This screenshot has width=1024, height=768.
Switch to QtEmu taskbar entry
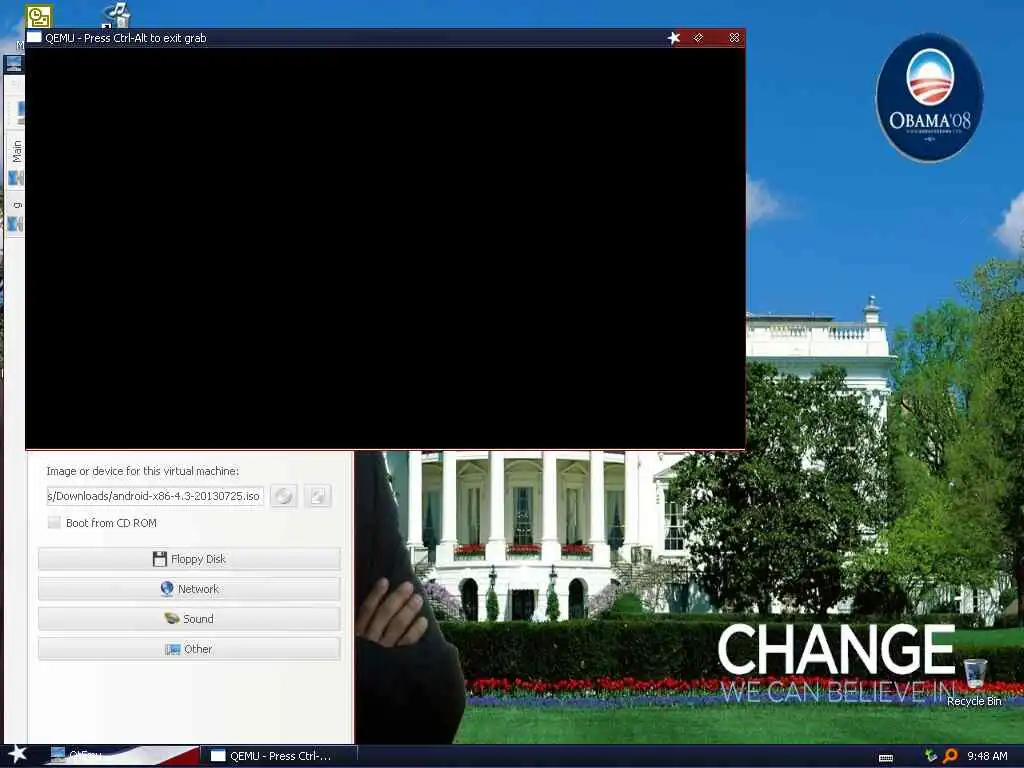(x=121, y=756)
